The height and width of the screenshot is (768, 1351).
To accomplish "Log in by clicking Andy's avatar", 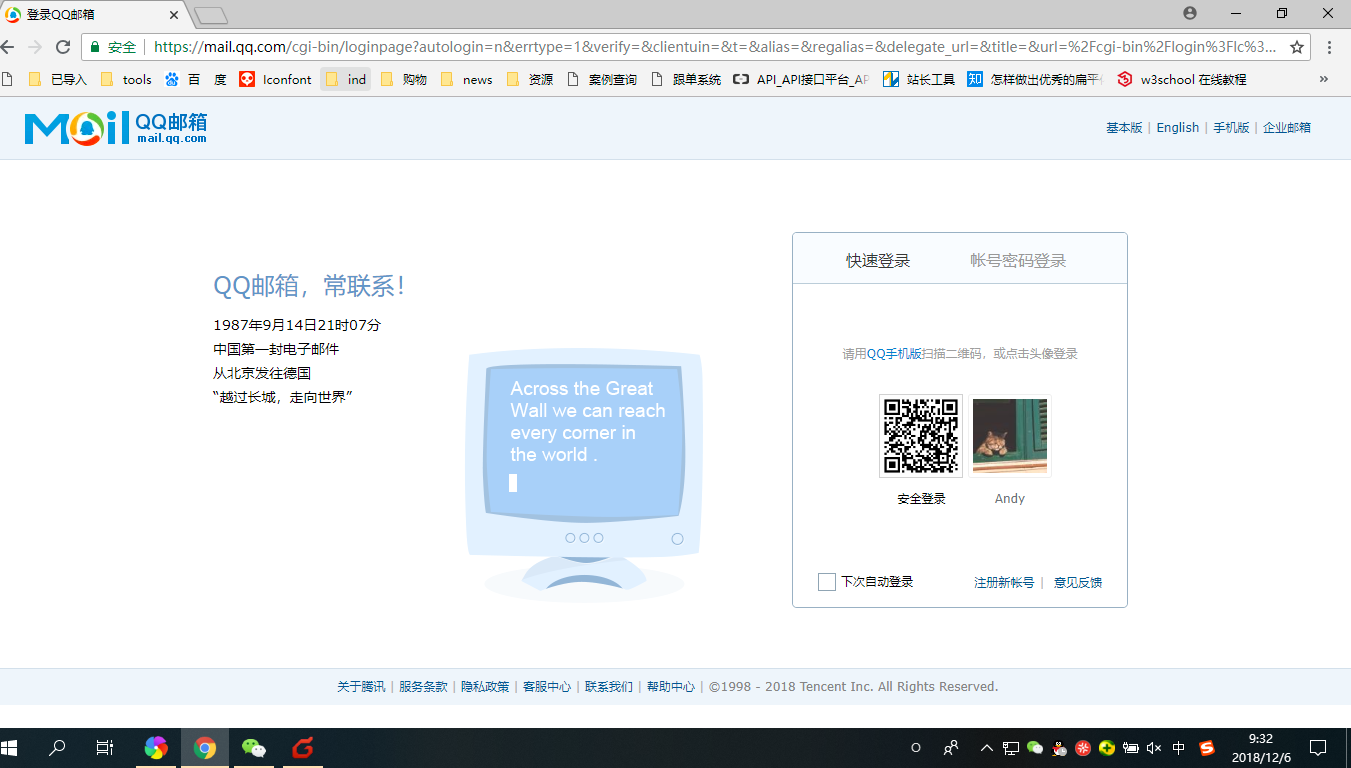I will (x=1010, y=435).
